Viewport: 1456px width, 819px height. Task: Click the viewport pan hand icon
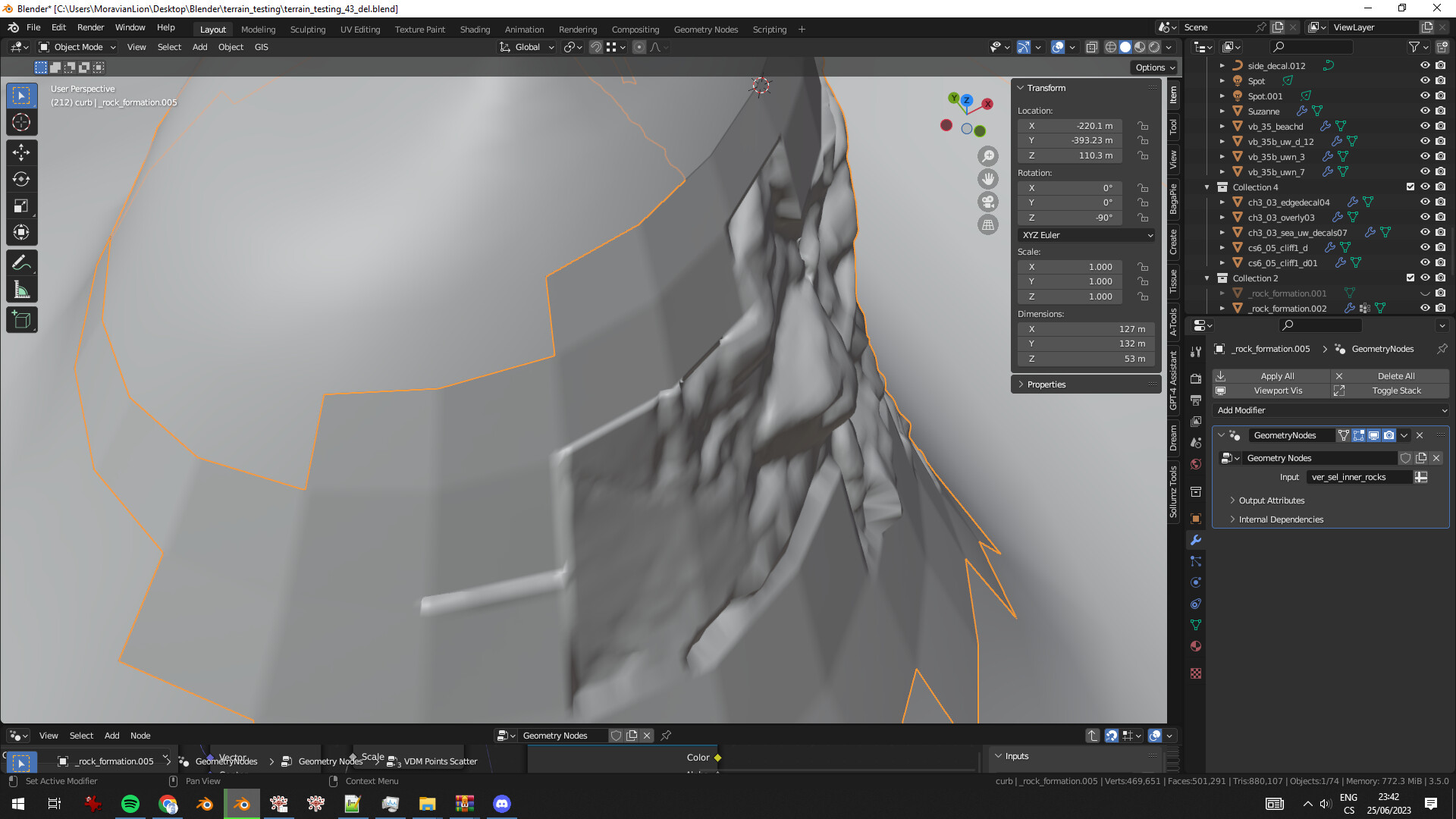pyautogui.click(x=988, y=179)
